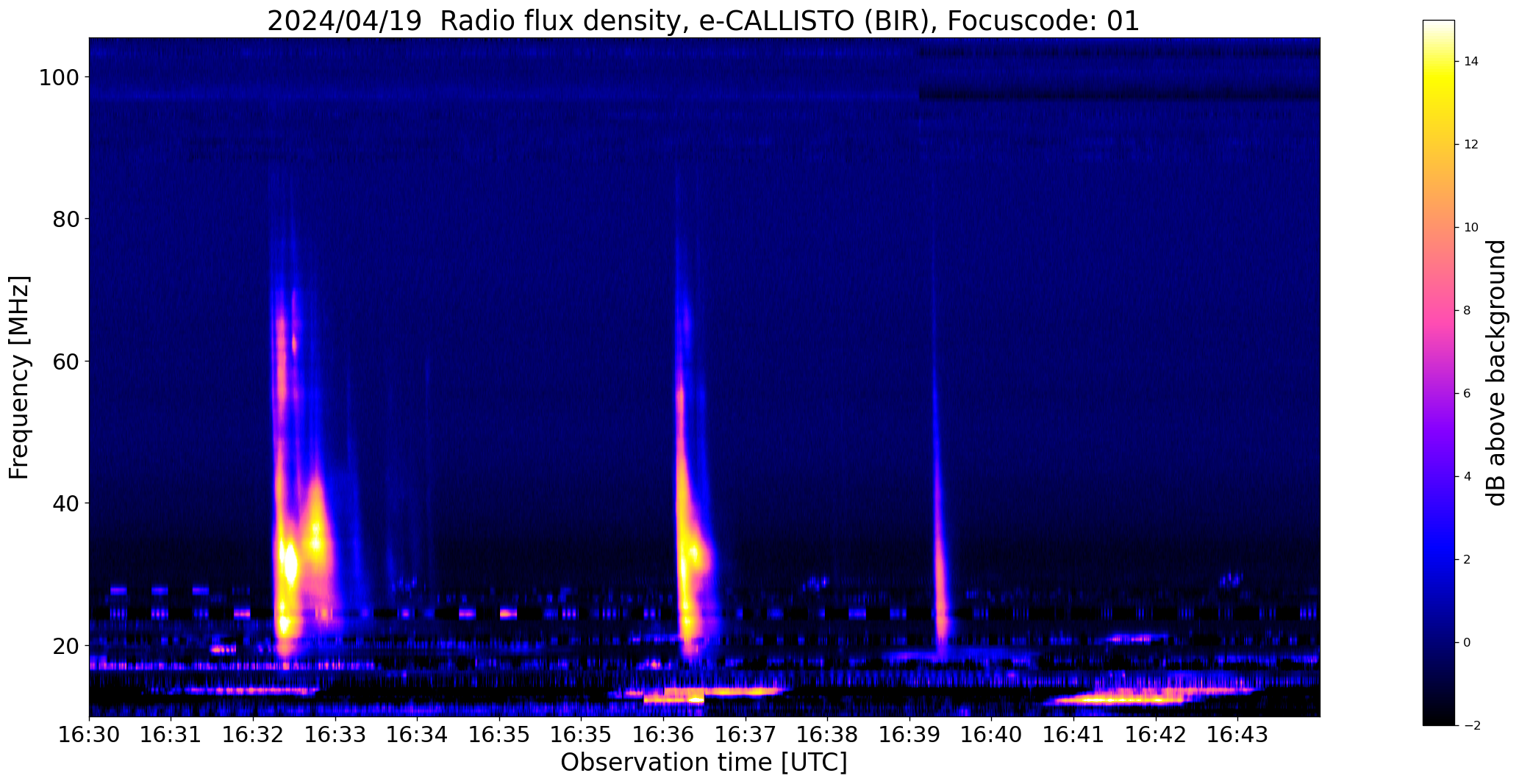Click the colorbar tick label 8

click(1468, 311)
